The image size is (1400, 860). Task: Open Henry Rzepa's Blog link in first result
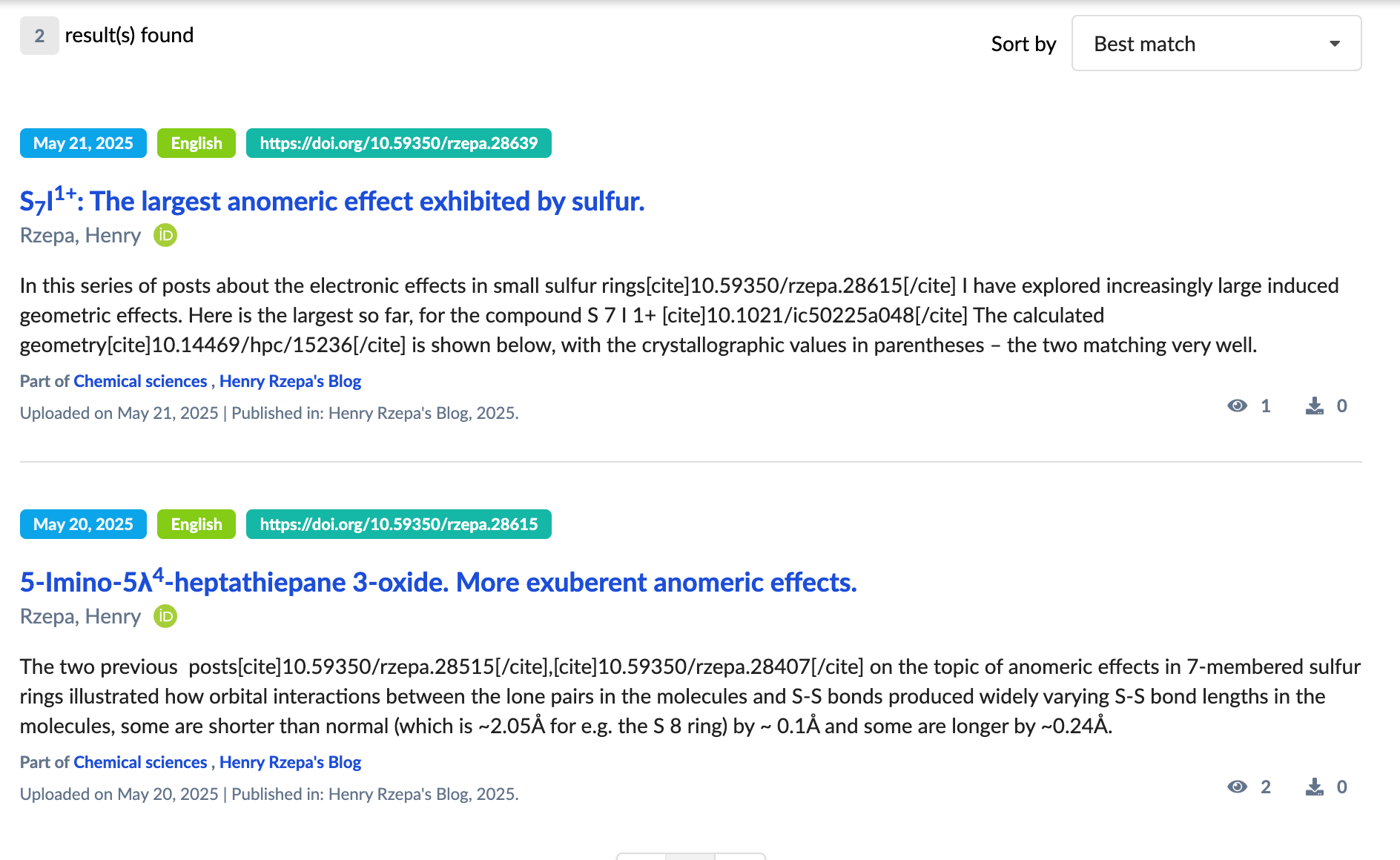point(290,381)
